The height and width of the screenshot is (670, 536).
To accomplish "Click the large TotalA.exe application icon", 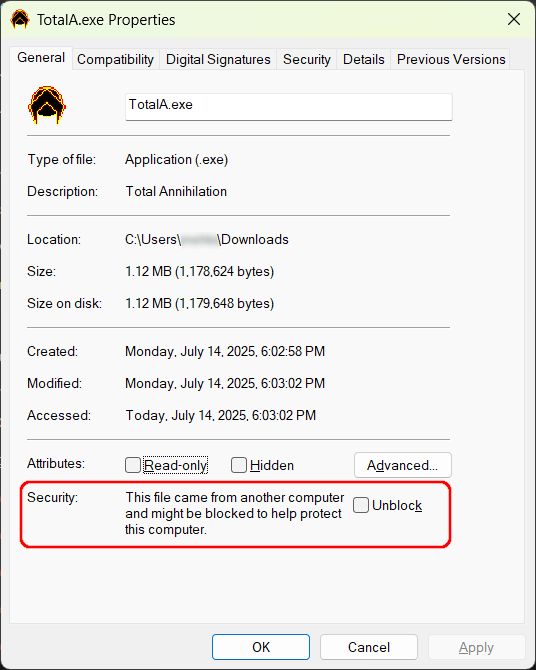I will tap(47, 105).
